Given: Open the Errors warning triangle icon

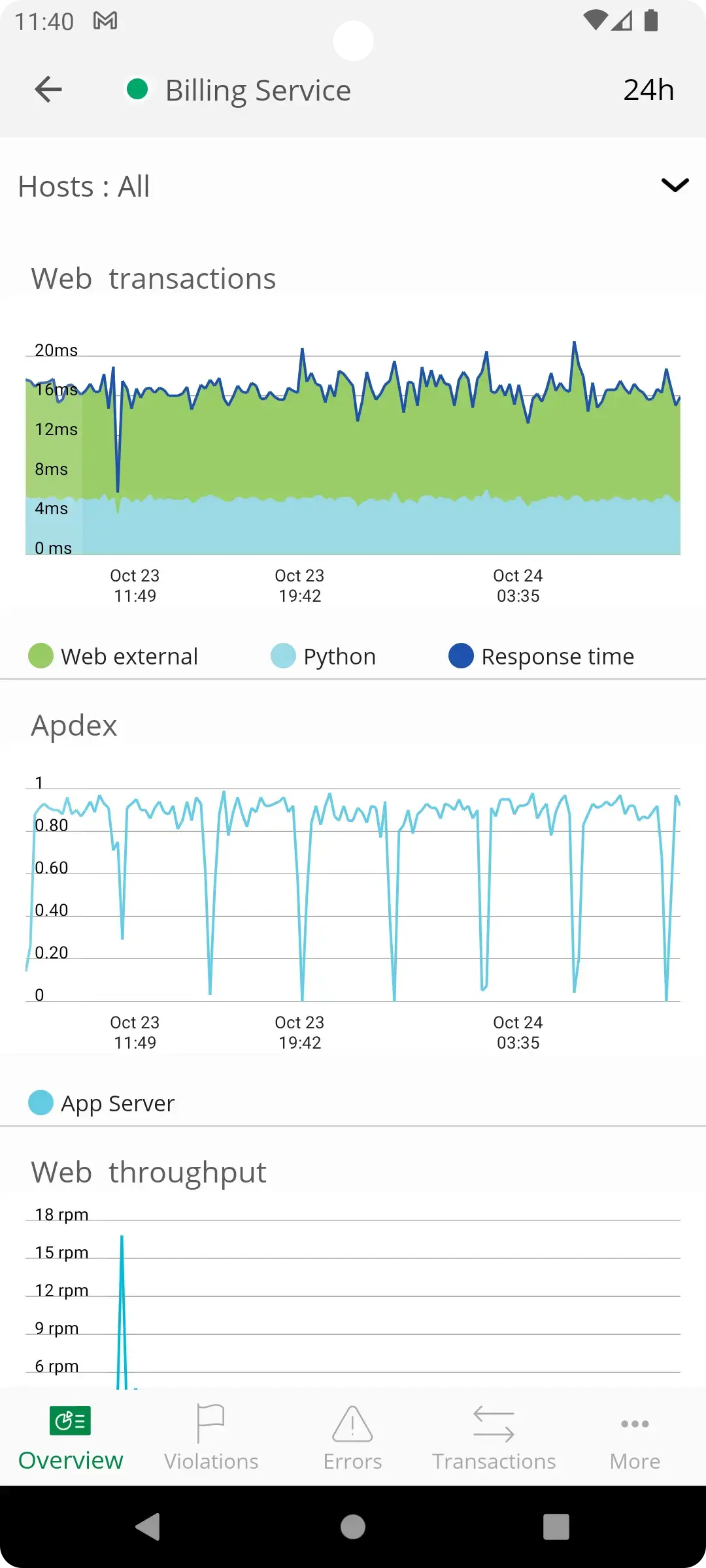Looking at the screenshot, I should pos(352,1423).
